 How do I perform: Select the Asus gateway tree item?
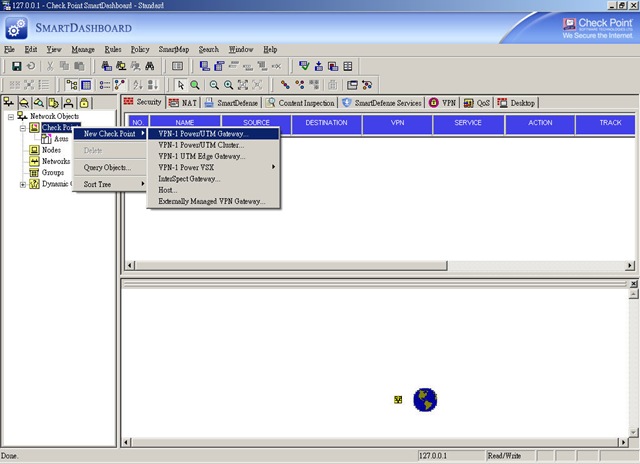(61, 139)
